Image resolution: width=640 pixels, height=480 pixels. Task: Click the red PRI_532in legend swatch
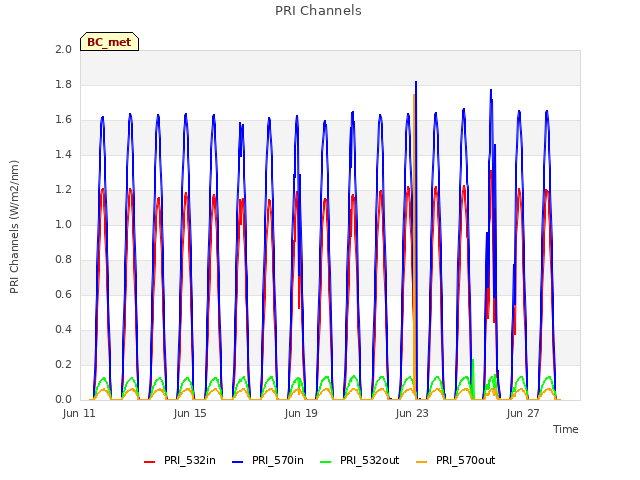click(x=149, y=462)
